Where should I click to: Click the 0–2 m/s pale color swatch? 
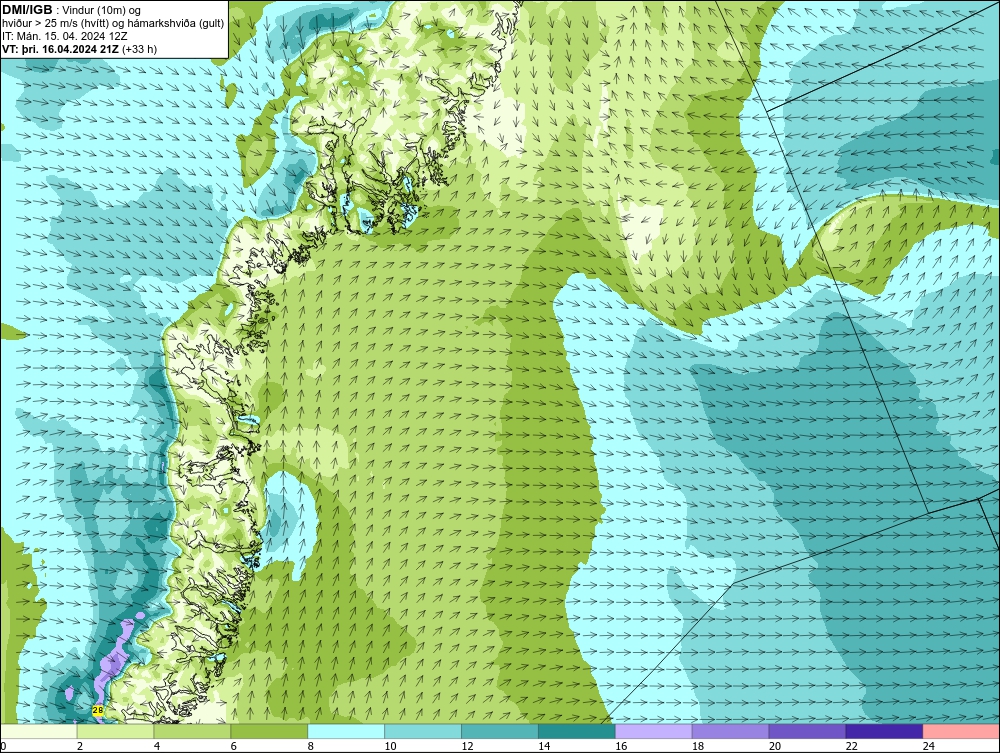[x=38, y=731]
